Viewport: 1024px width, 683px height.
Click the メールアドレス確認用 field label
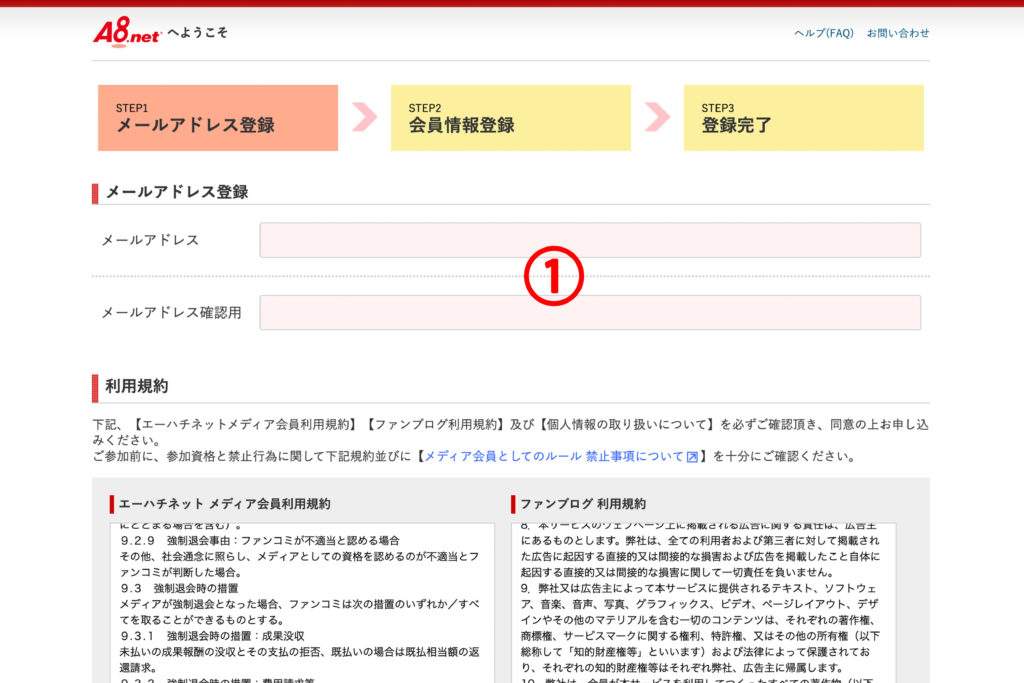coord(171,313)
